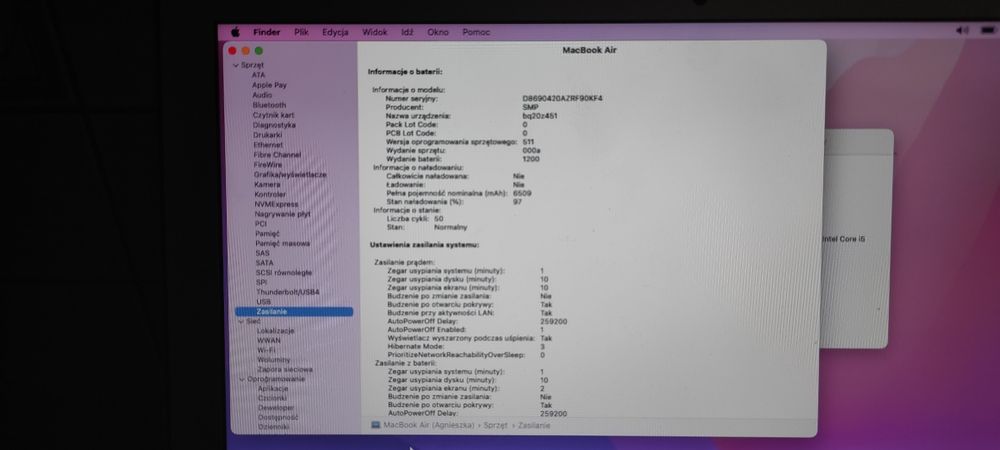Collapse the Sprzęt section
1000x450 pixels.
pos(236,65)
